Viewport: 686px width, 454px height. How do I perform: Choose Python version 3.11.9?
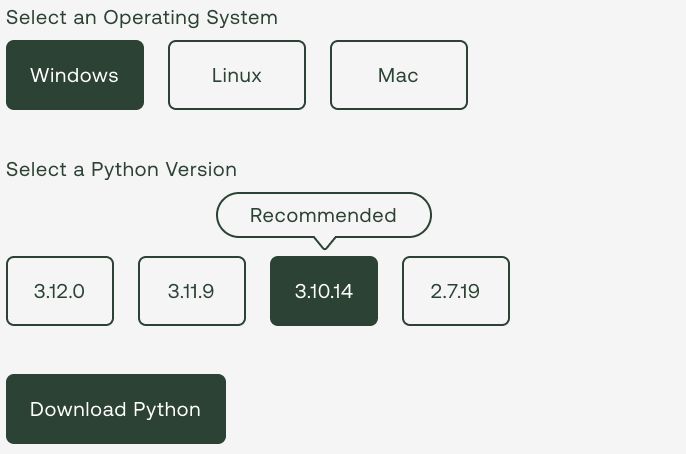pyautogui.click(x=192, y=291)
